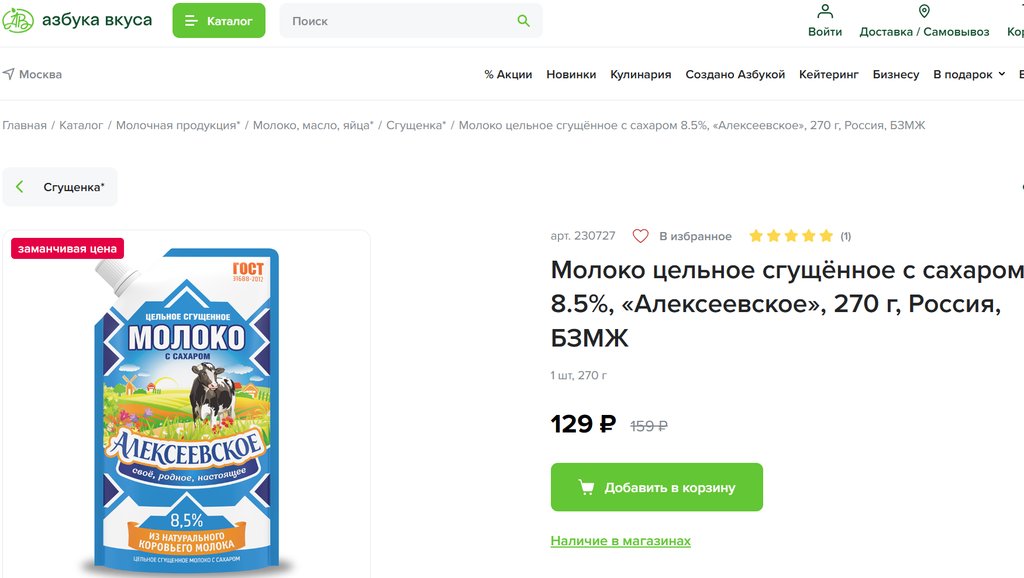
Task: Click the five-star rating
Action: click(x=790, y=236)
